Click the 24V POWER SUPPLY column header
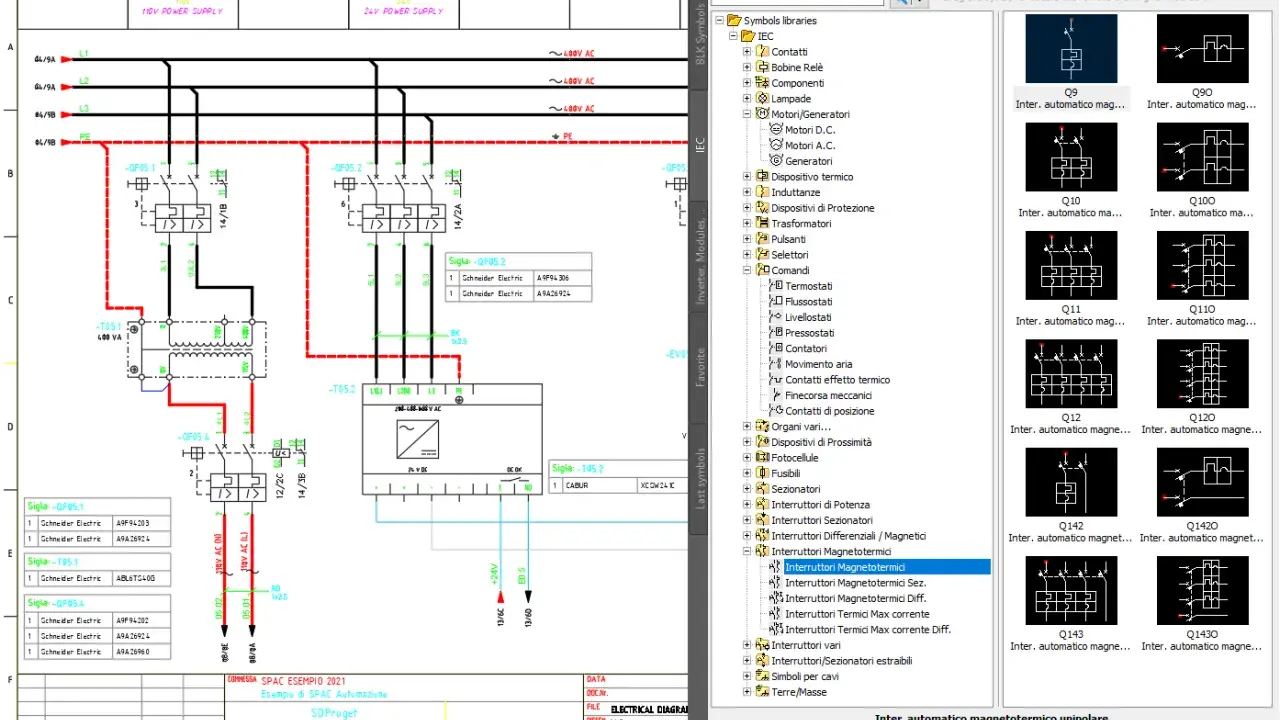The height and width of the screenshot is (720, 1280). click(x=403, y=11)
